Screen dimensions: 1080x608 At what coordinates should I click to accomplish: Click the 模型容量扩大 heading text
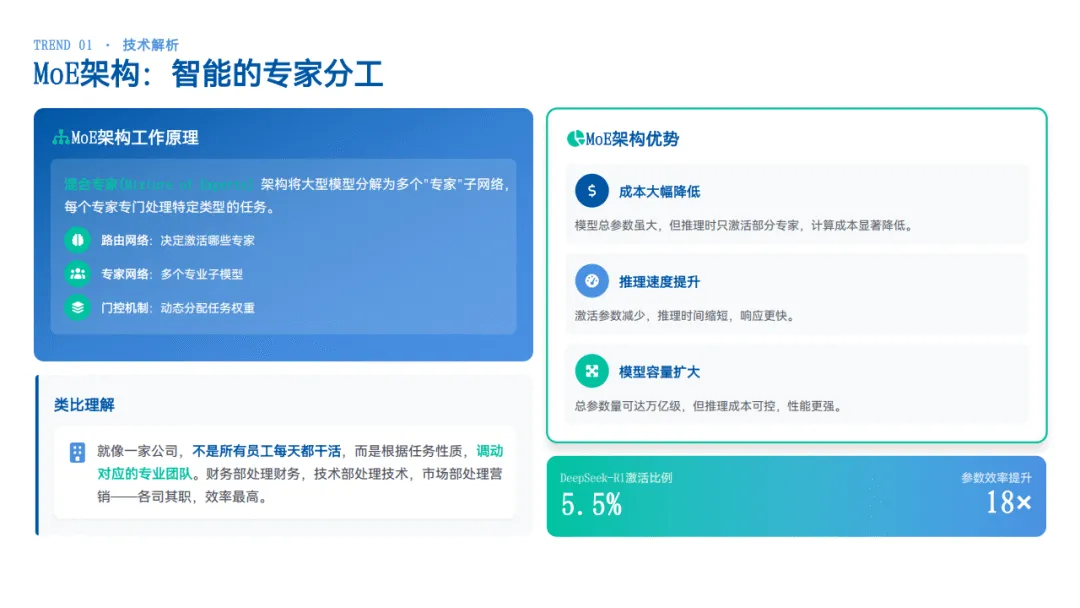[659, 372]
